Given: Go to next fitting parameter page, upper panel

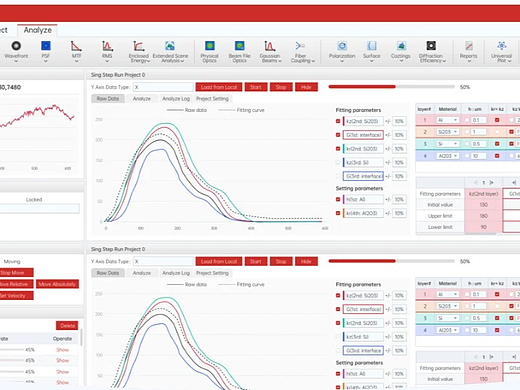Looking at the screenshot, I should coord(491,182).
